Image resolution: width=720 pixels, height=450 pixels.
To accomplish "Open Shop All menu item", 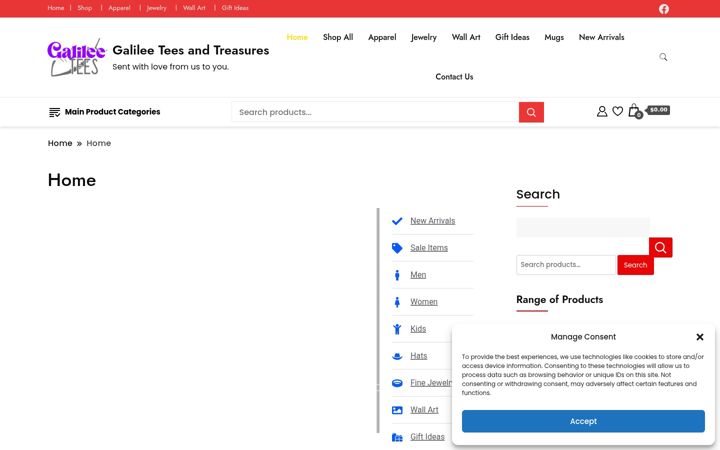I will coord(338,37).
